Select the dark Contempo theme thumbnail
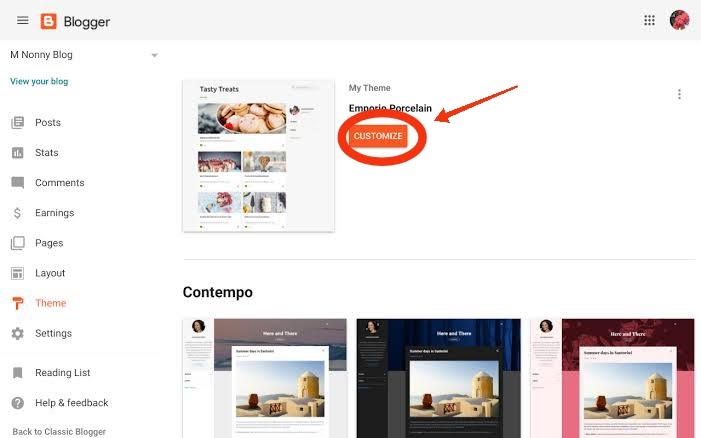Image resolution: width=701 pixels, height=438 pixels. 439,378
